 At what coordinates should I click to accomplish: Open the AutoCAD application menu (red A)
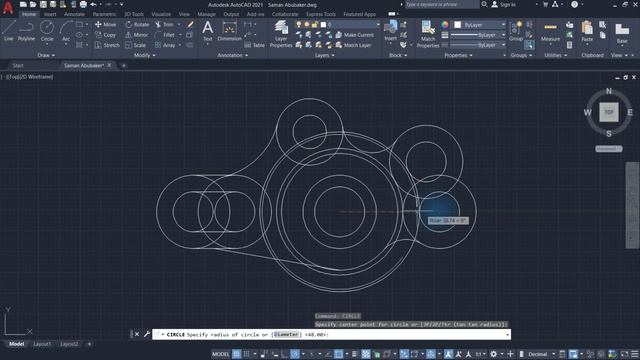click(x=8, y=7)
